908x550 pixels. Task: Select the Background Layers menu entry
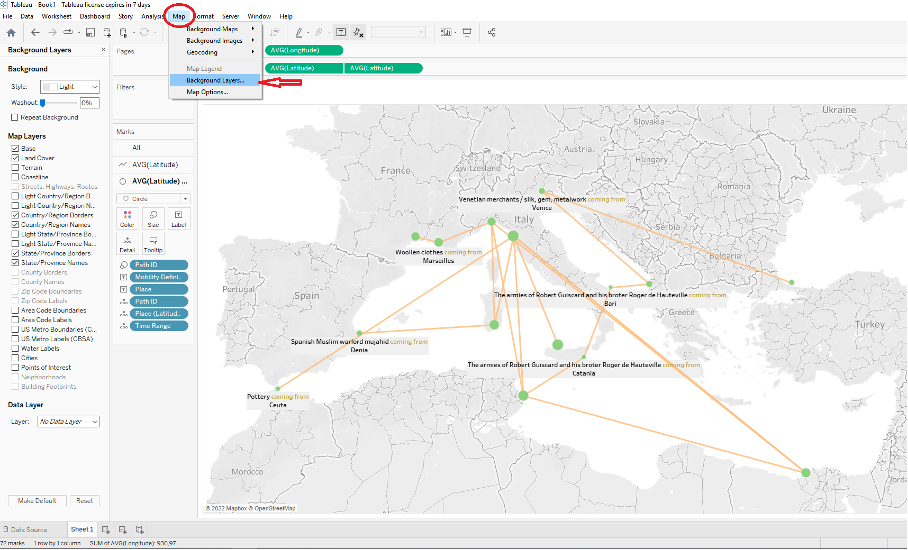coord(216,80)
